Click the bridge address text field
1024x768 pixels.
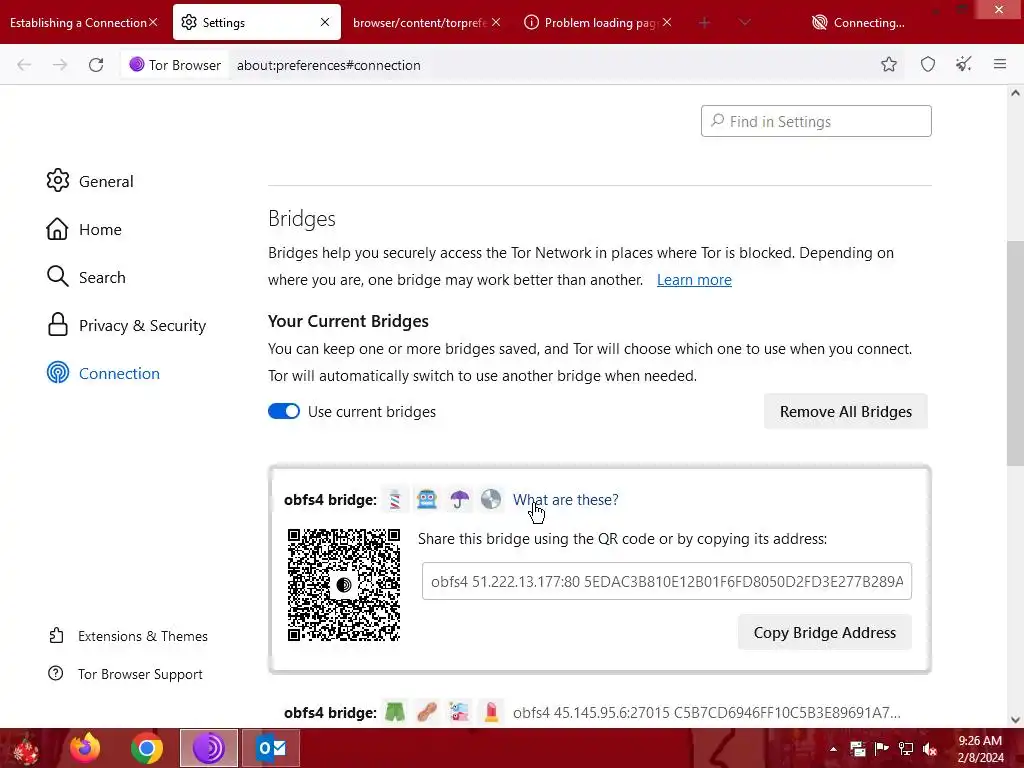pyautogui.click(x=667, y=581)
